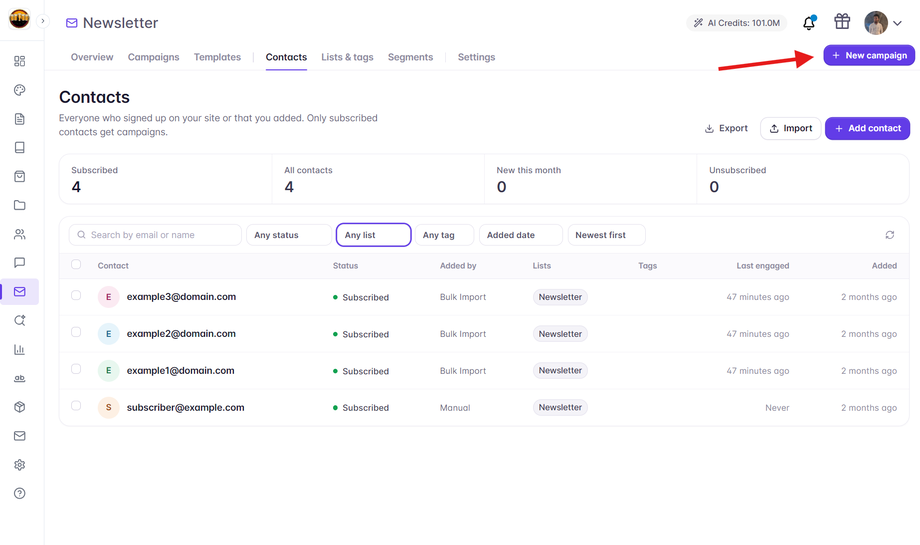
Task: Click the Import button
Action: 790,128
